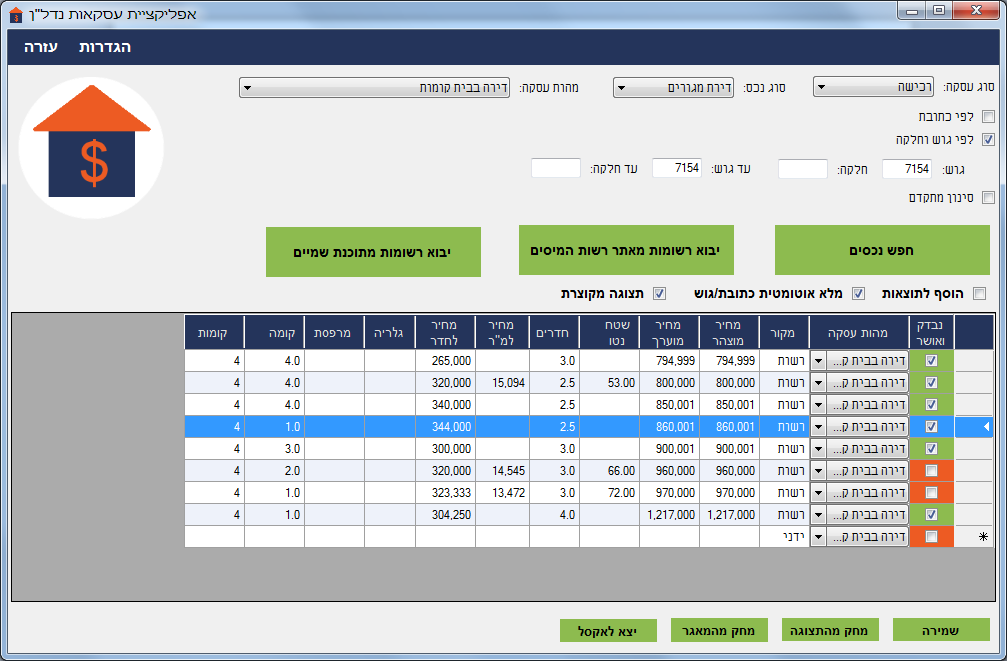Click the 53.00 net area cell
Viewport: 1007px width, 661px height.
(609, 383)
